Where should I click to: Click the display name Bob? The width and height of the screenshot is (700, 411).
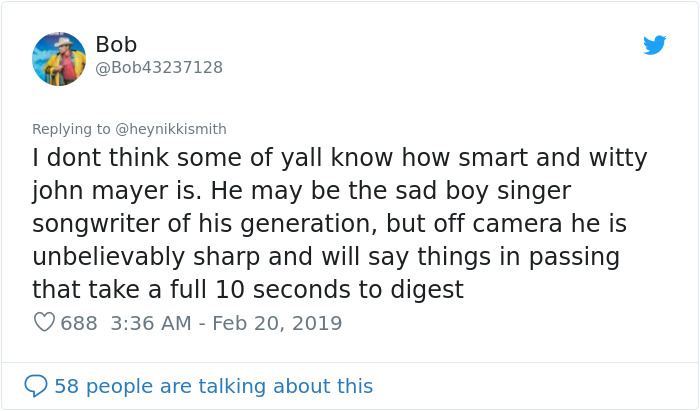[116, 45]
